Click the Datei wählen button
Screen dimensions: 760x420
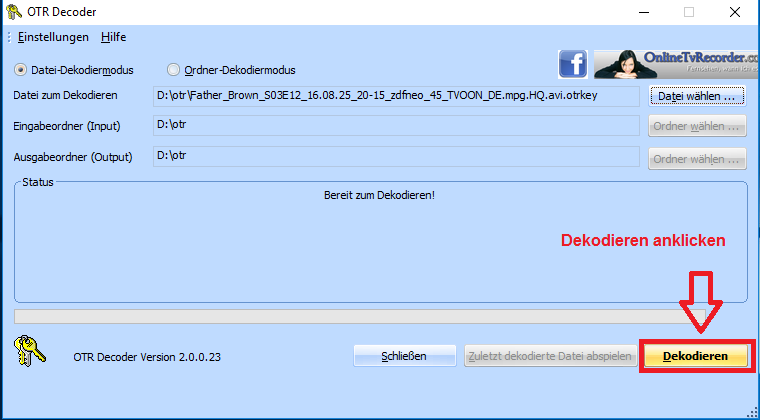pos(698,96)
